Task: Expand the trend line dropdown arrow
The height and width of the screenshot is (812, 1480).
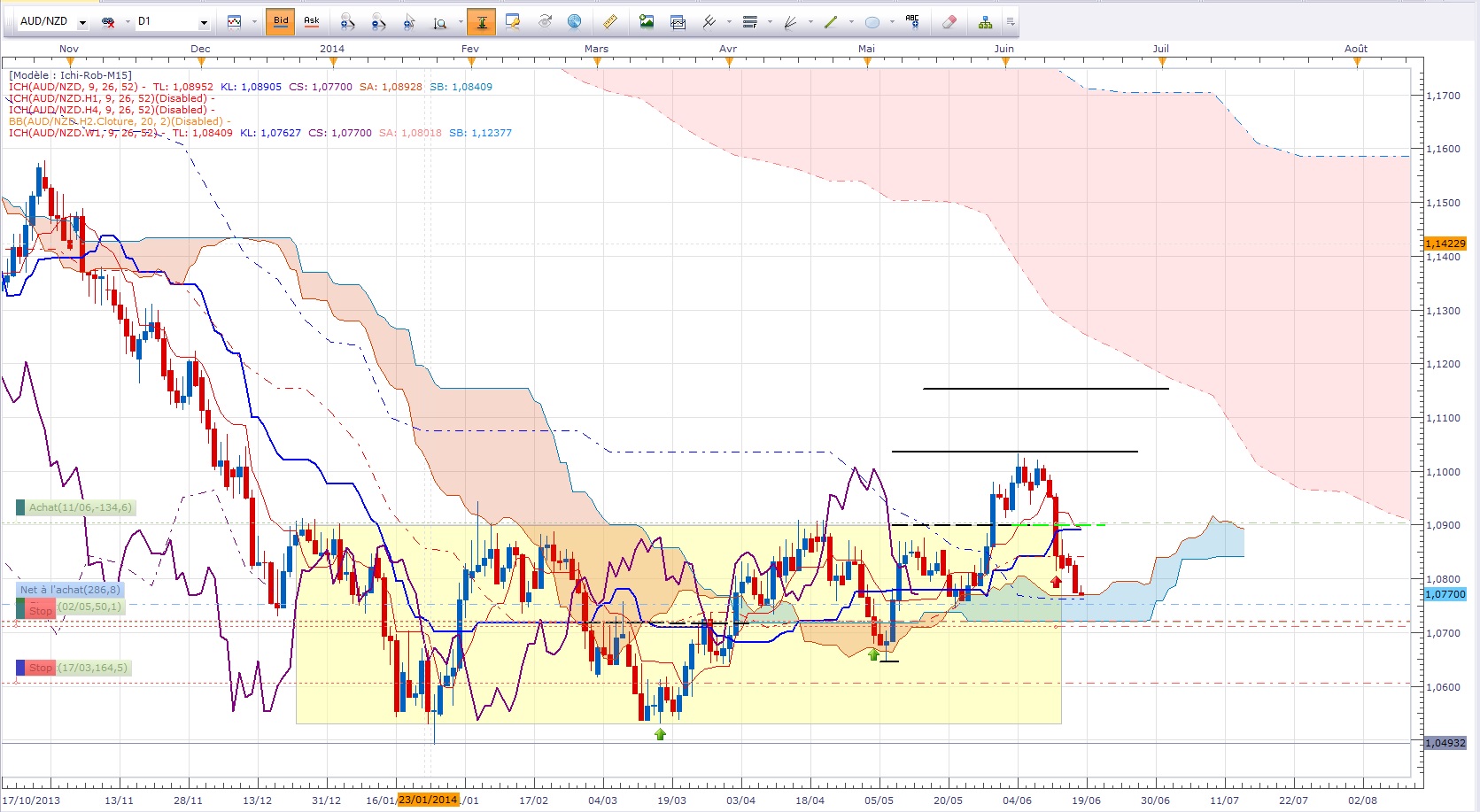Action: (851, 21)
